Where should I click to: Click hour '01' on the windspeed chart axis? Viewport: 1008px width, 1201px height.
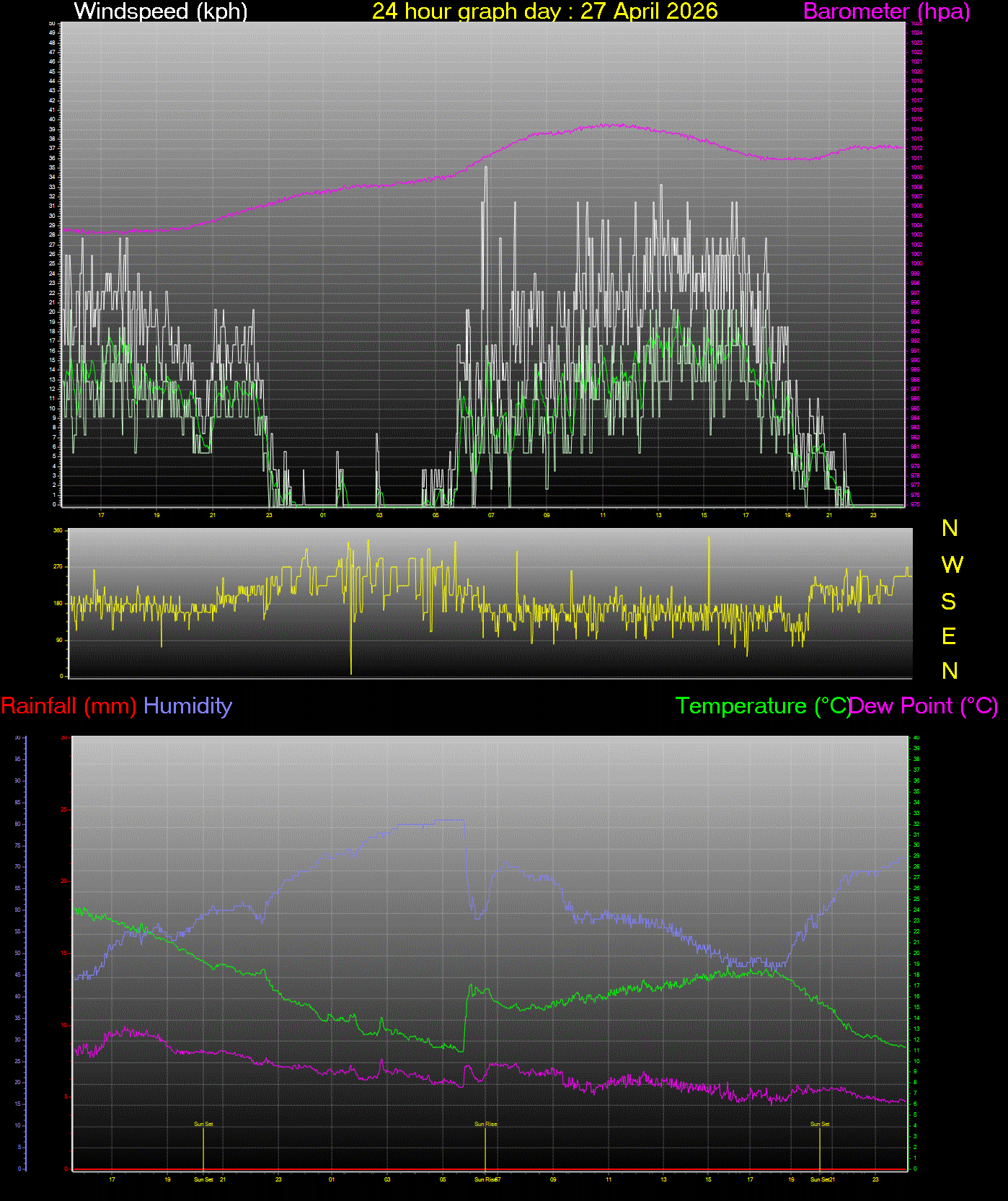[x=323, y=515]
